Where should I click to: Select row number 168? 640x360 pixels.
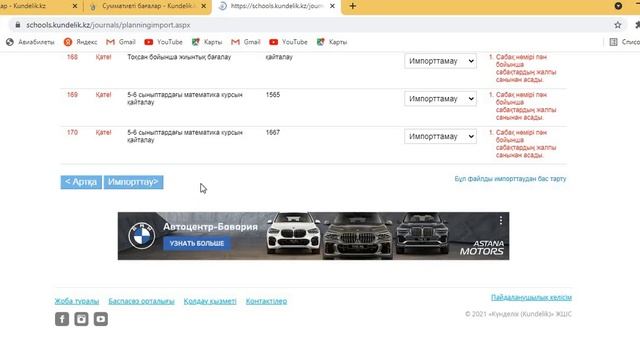coord(72,57)
